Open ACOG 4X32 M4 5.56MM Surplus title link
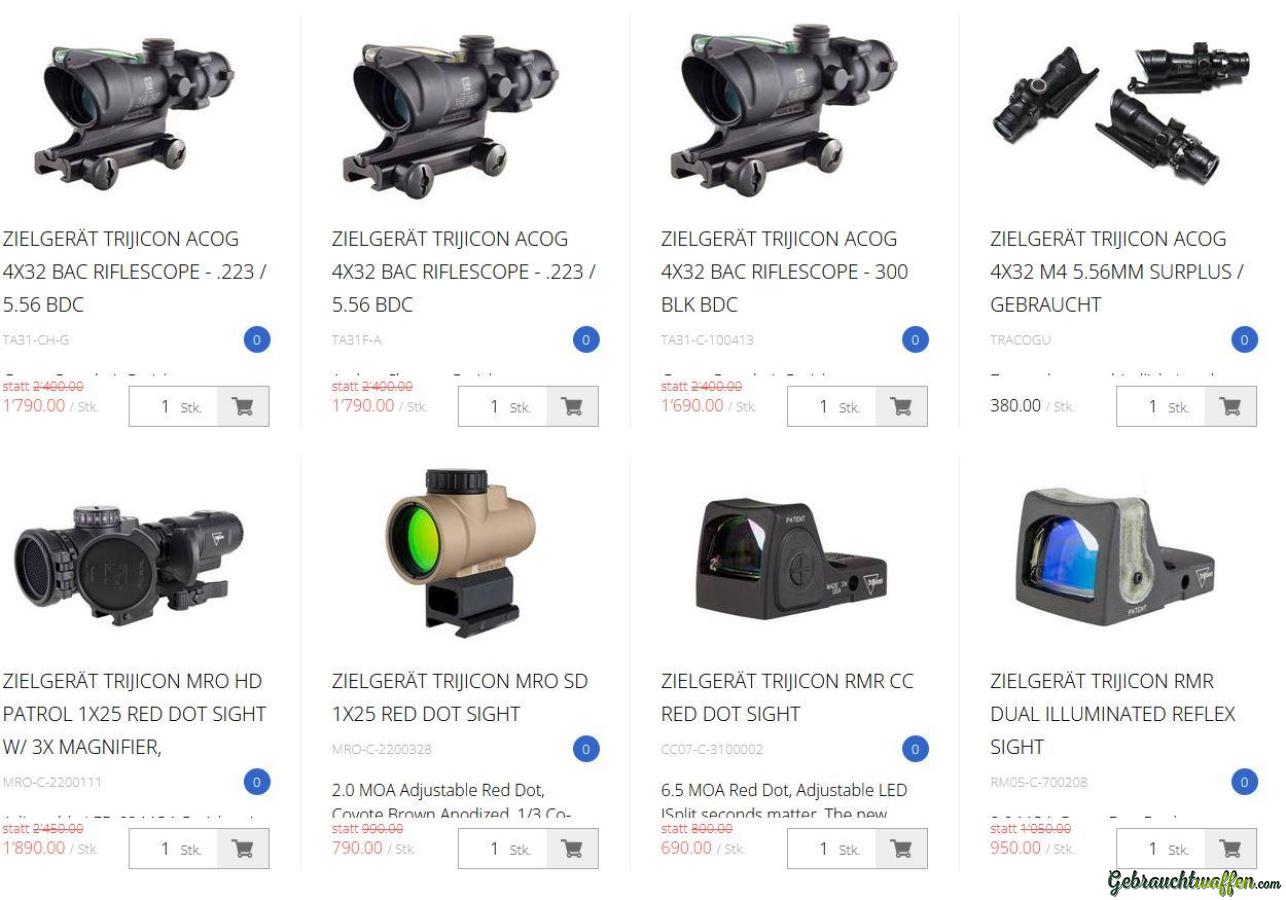Screen dimensions: 1286x900 click(x=1117, y=272)
